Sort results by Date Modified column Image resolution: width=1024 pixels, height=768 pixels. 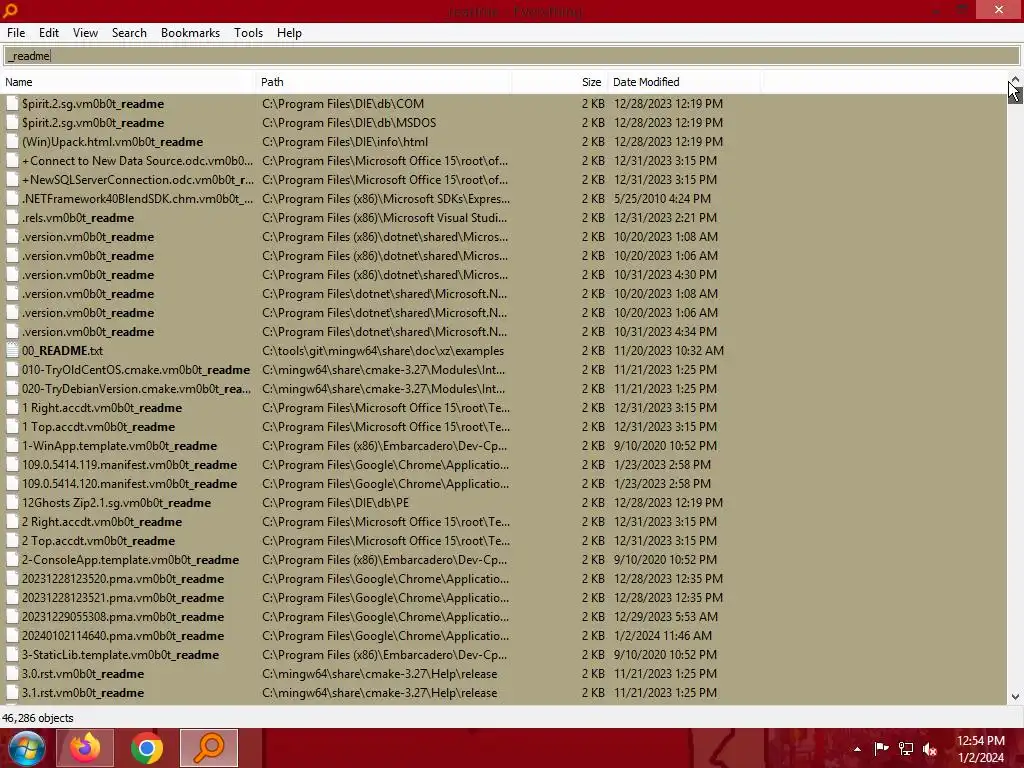tap(684, 82)
